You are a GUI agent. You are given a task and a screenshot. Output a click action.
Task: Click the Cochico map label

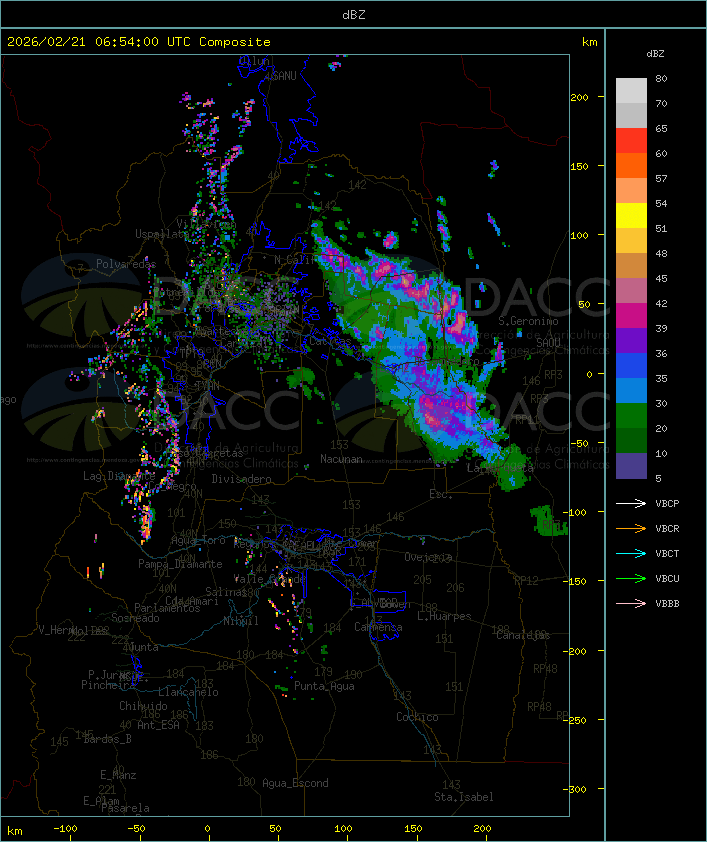click(417, 717)
